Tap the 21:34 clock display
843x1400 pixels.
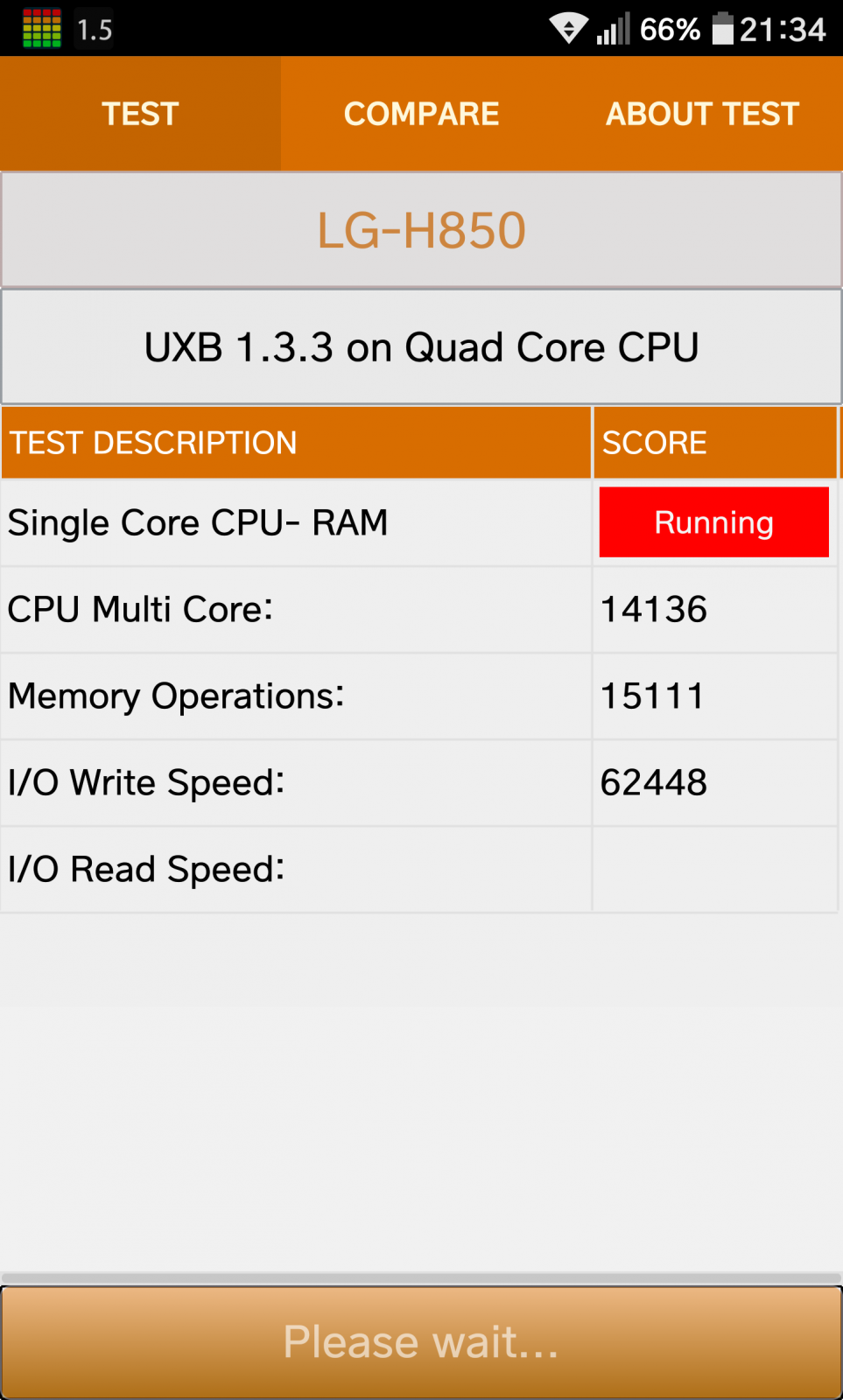tap(783, 30)
